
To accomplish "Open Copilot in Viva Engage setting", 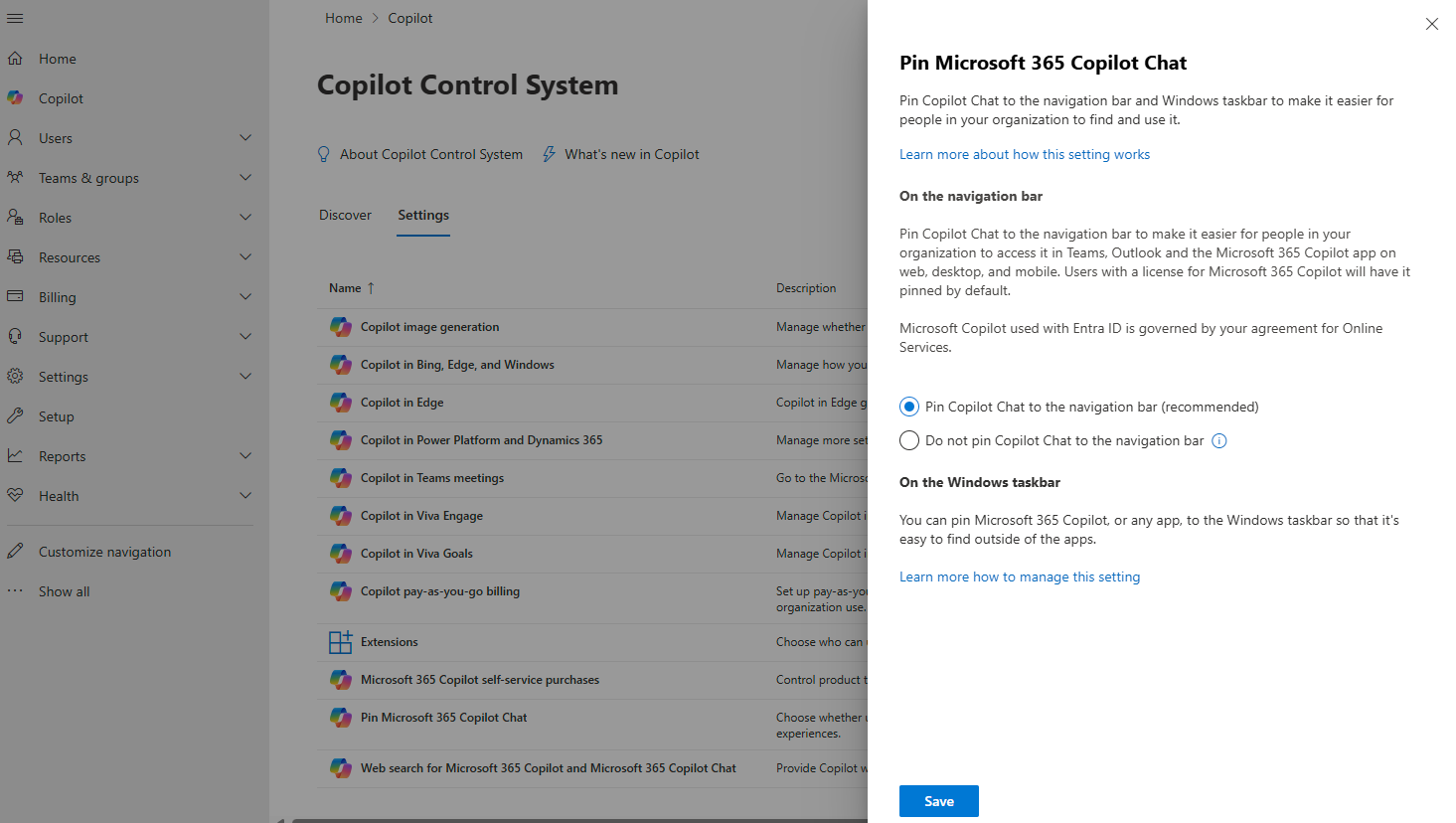I will point(421,516).
